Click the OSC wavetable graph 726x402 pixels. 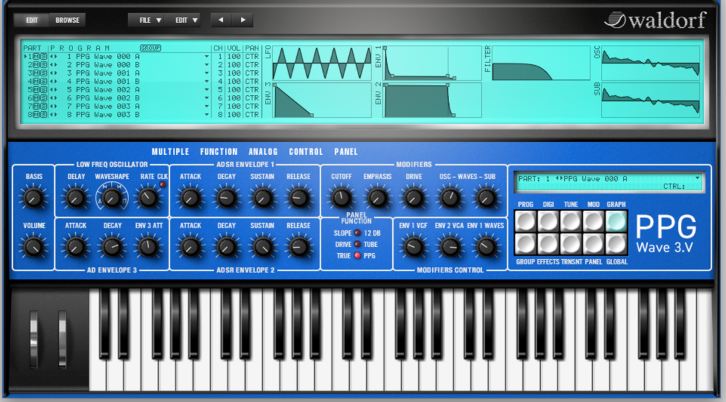point(651,63)
